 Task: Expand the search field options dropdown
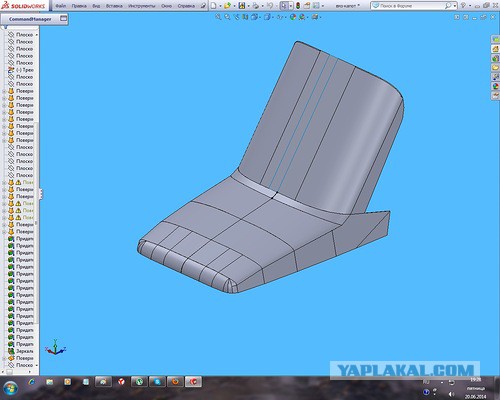point(454,6)
